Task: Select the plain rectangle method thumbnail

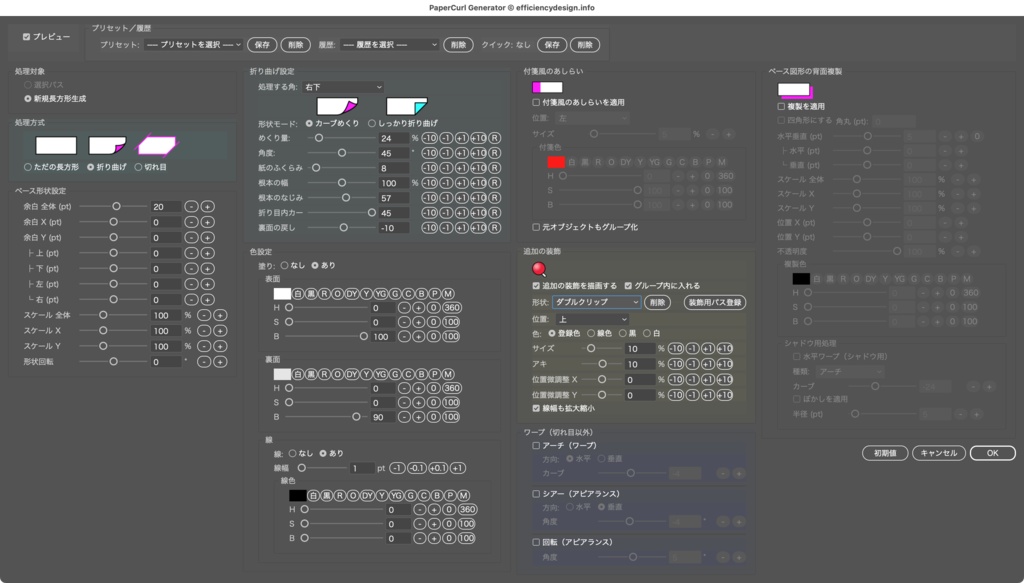Action: (x=56, y=145)
